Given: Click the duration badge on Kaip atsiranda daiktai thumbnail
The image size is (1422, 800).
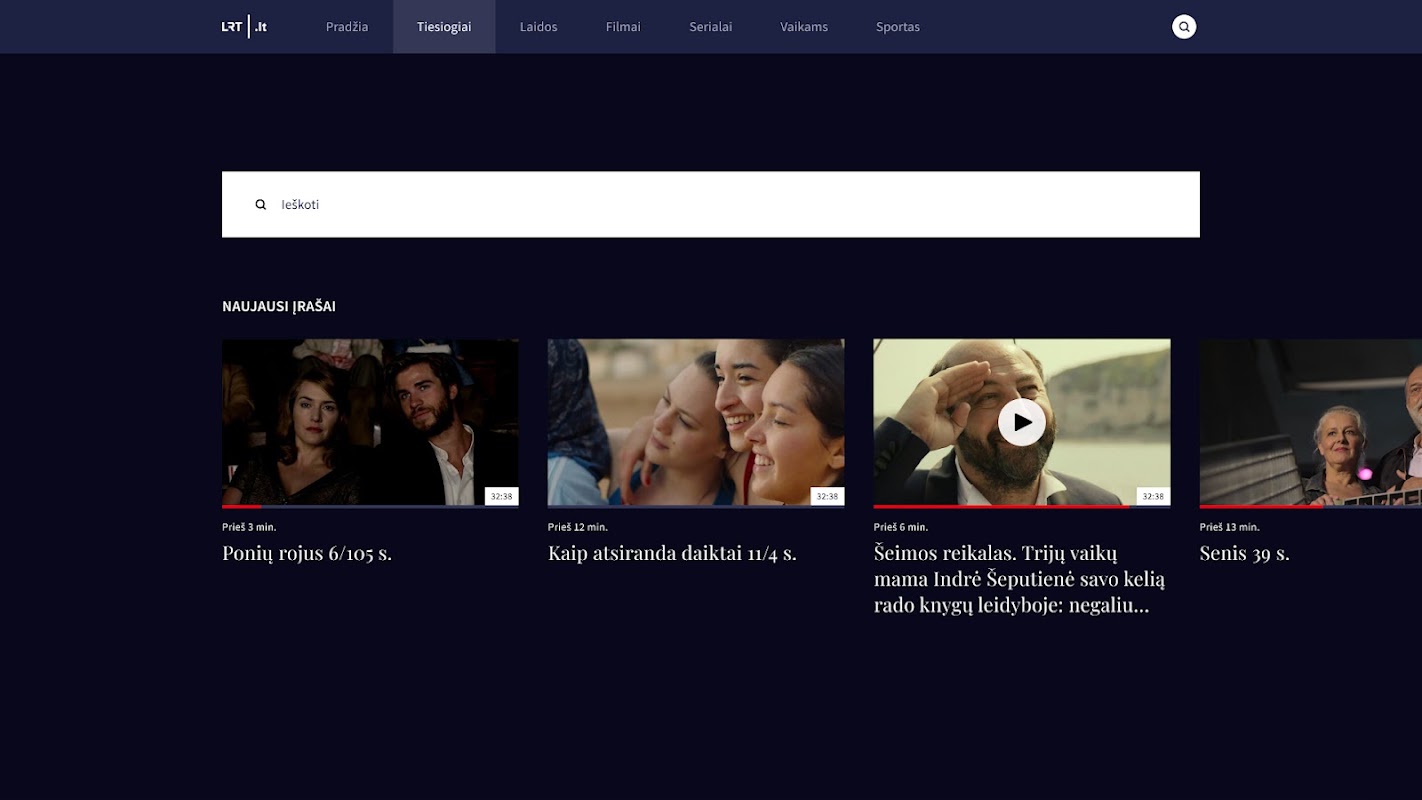Looking at the screenshot, I should pyautogui.click(x=827, y=496).
